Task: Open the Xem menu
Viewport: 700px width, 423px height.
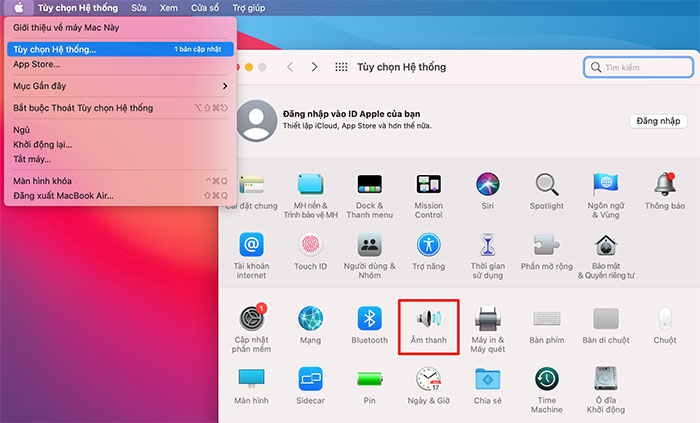Action: tap(169, 8)
